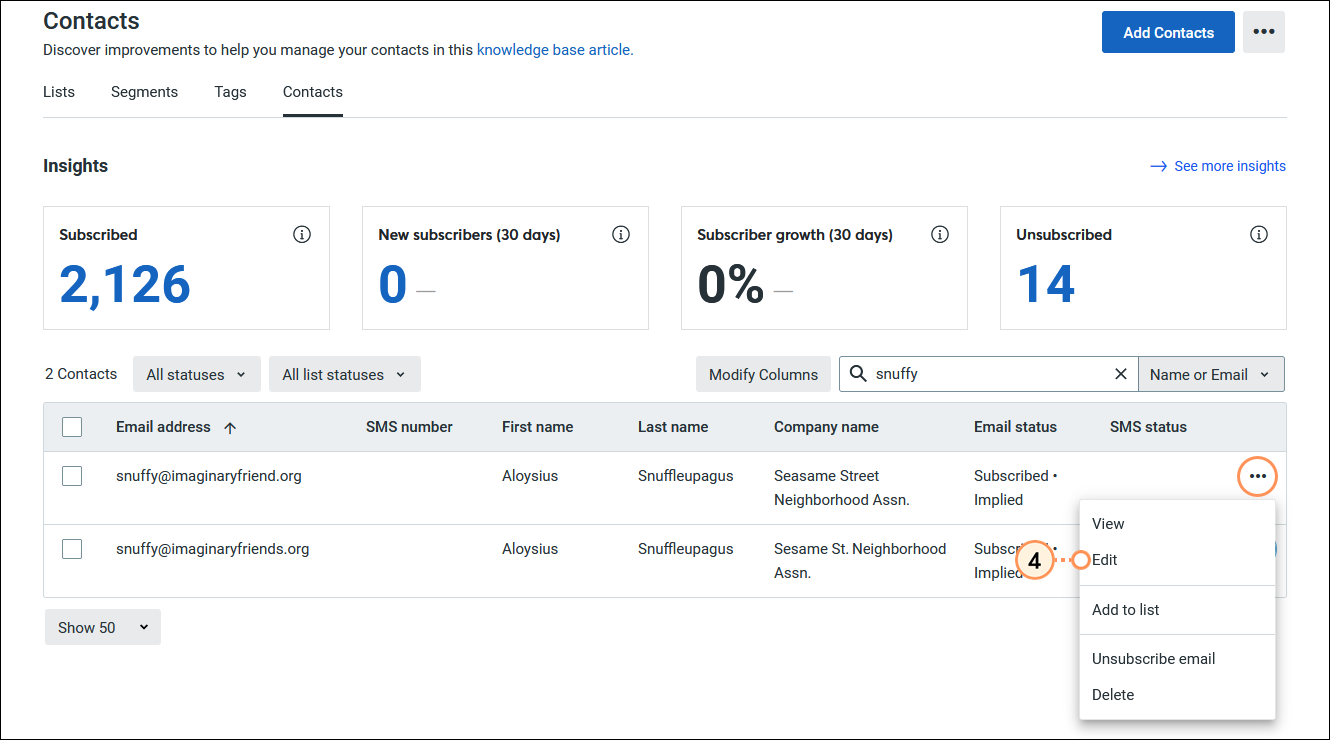
Task: Sort by Email address arrow
Action: coord(230,427)
